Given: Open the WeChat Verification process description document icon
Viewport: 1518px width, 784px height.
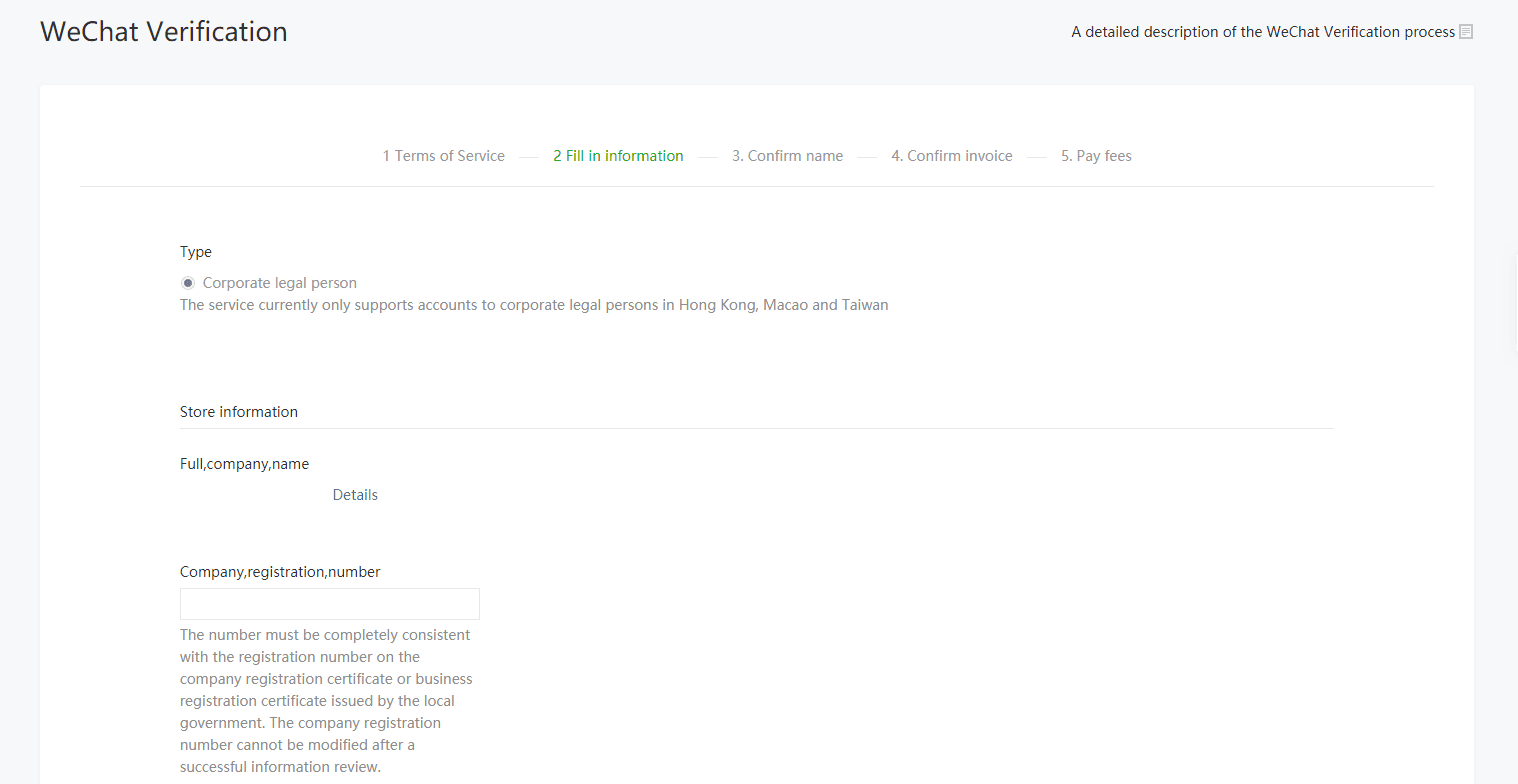Looking at the screenshot, I should (x=1466, y=32).
